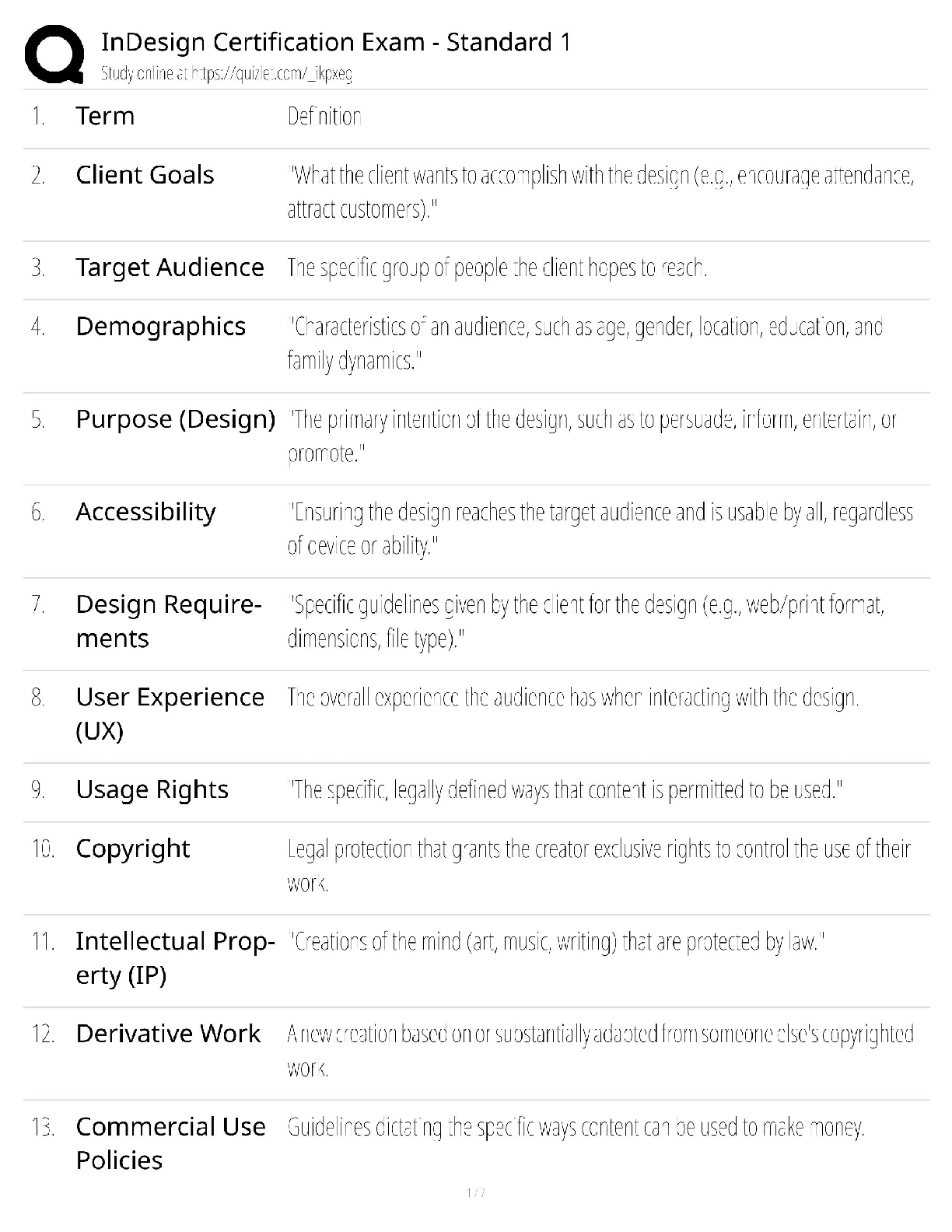Viewport: 952px width, 1232px height.
Task: Click the Usage Rights definition text
Action: click(x=565, y=790)
